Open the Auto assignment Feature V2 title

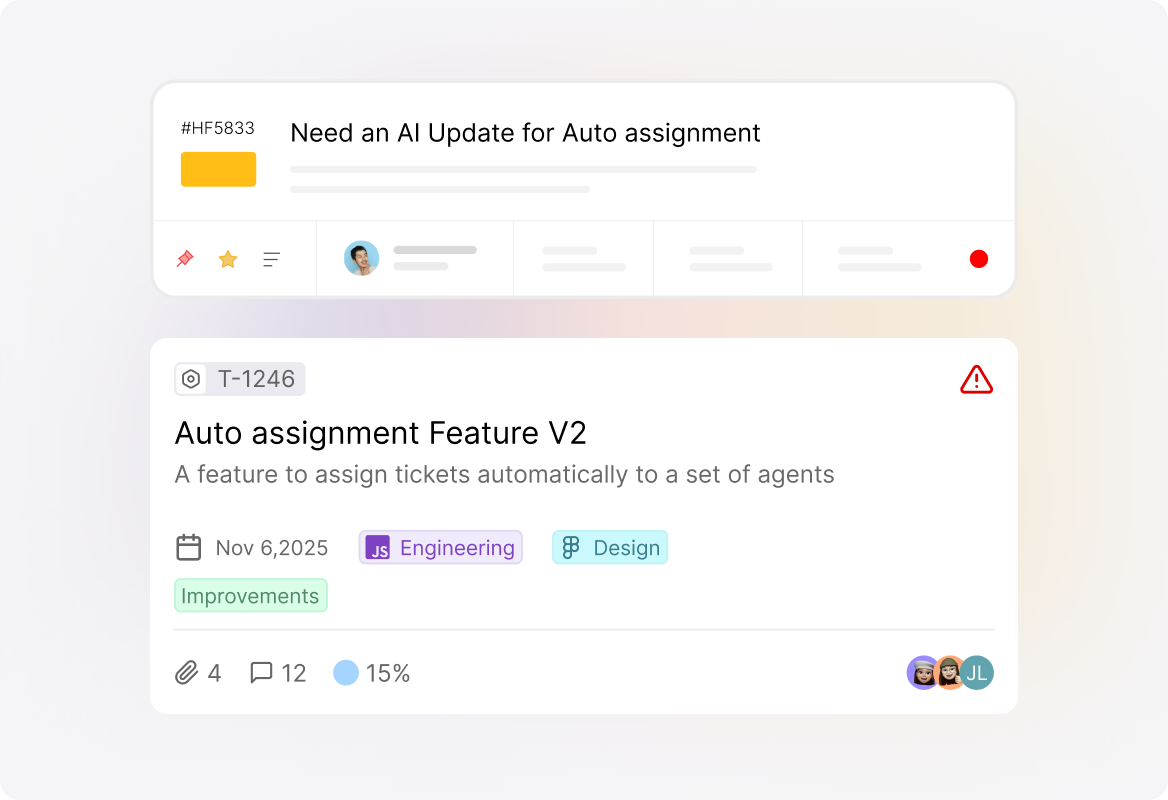381,433
